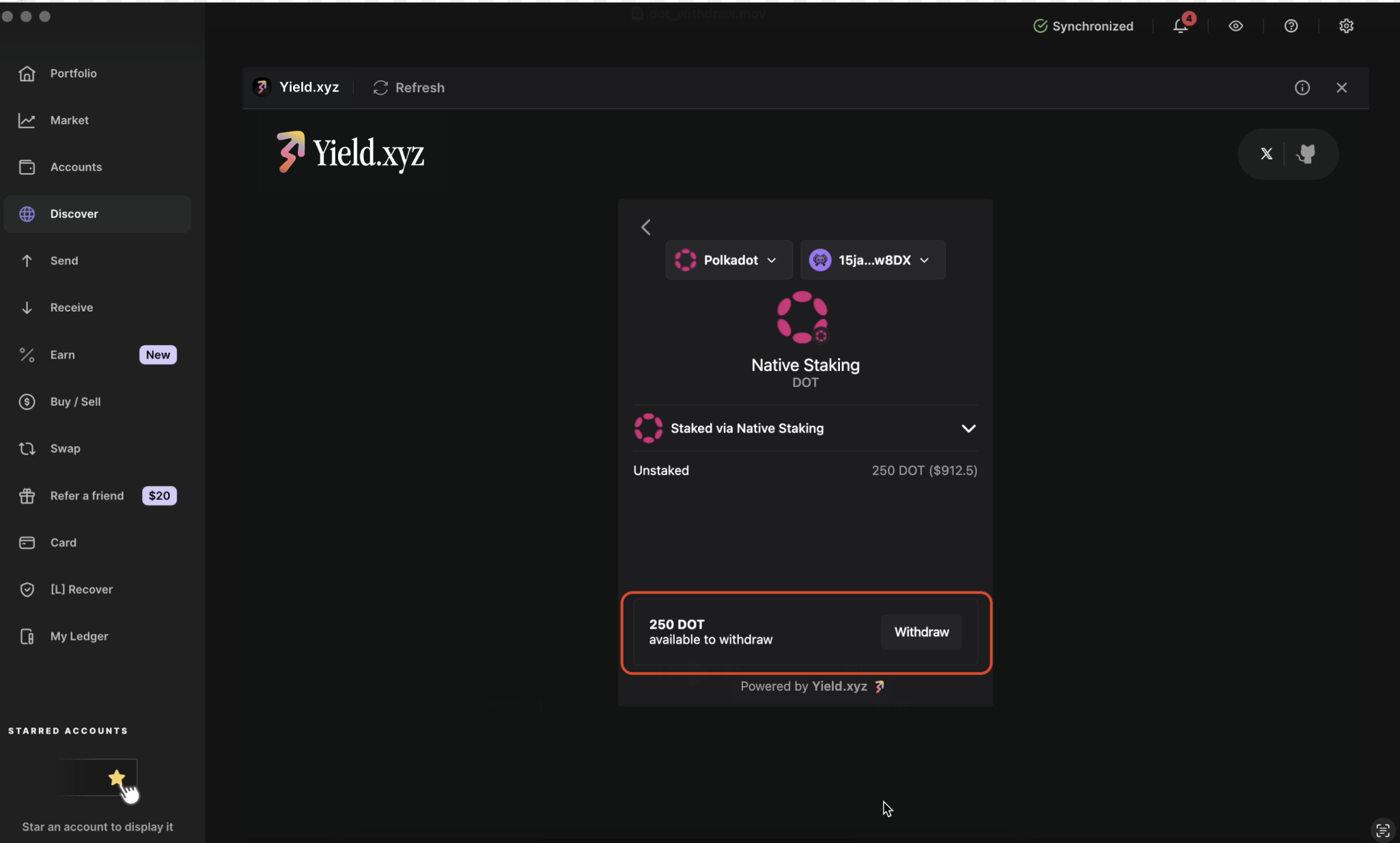Open the X social link icon
The width and height of the screenshot is (1400, 843).
(x=1266, y=154)
